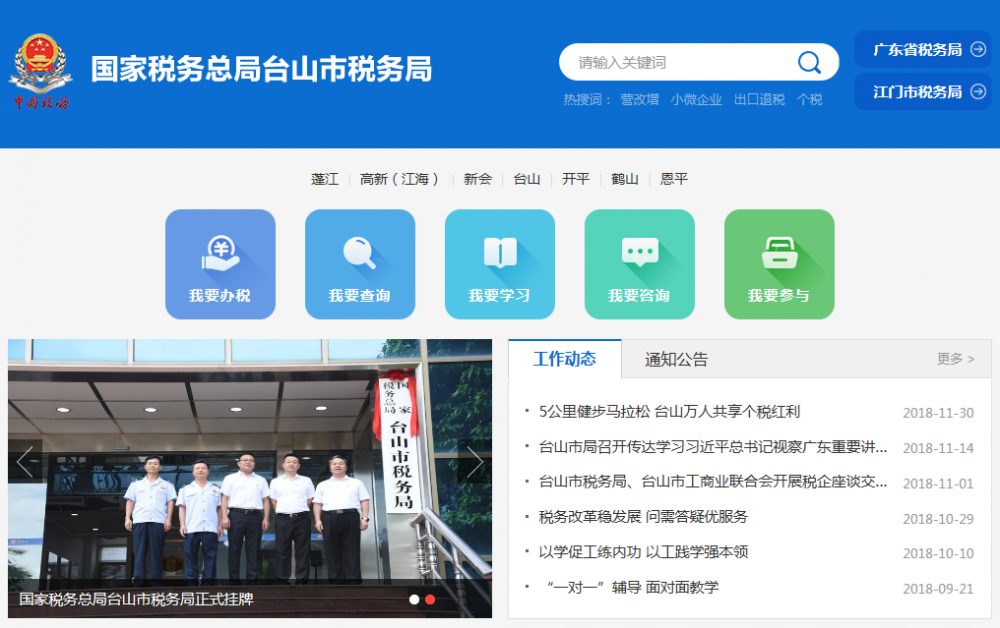Select the 工作动态 tab
The width and height of the screenshot is (1000, 628).
(565, 360)
